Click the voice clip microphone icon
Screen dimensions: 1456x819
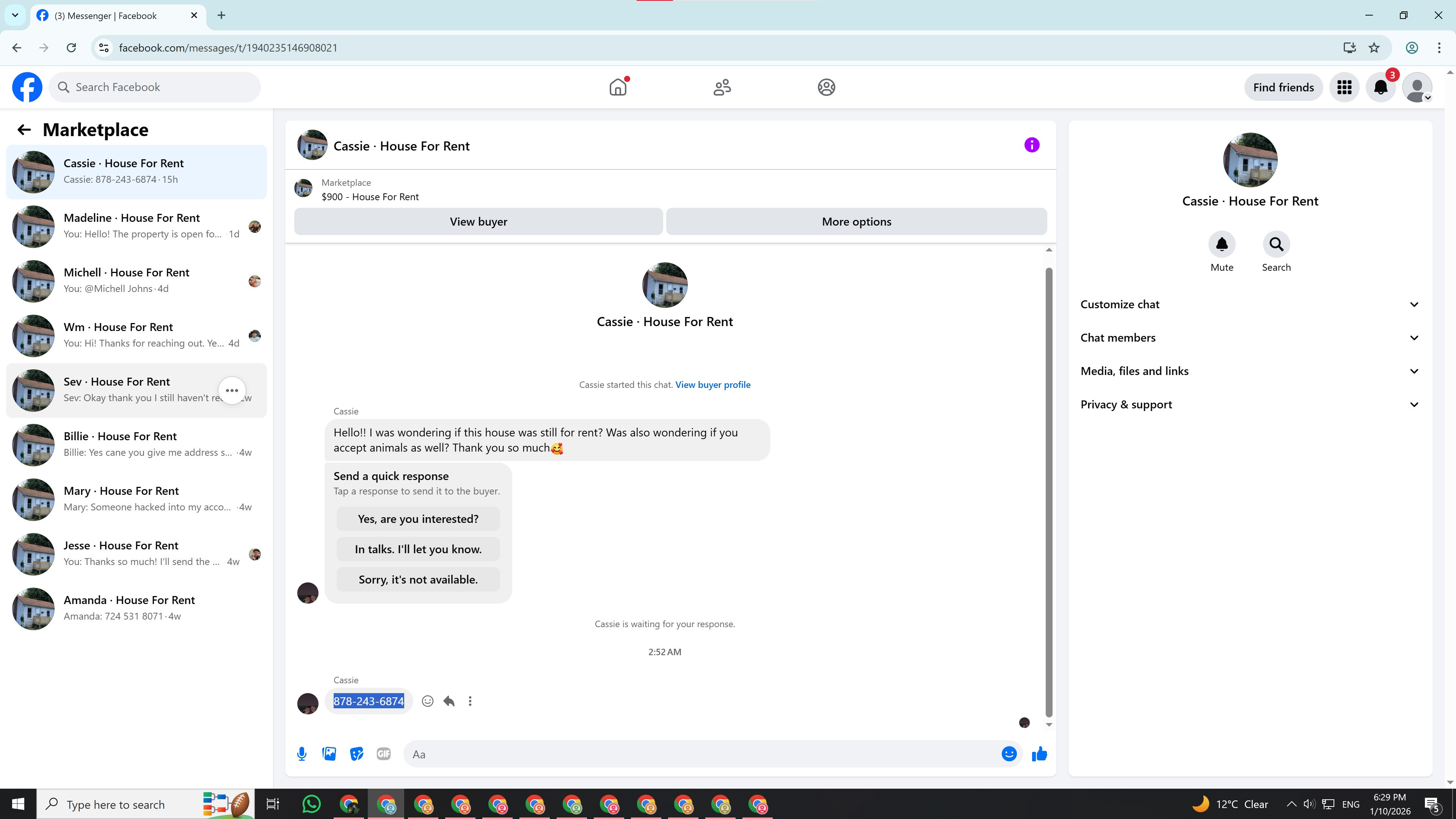point(302,753)
